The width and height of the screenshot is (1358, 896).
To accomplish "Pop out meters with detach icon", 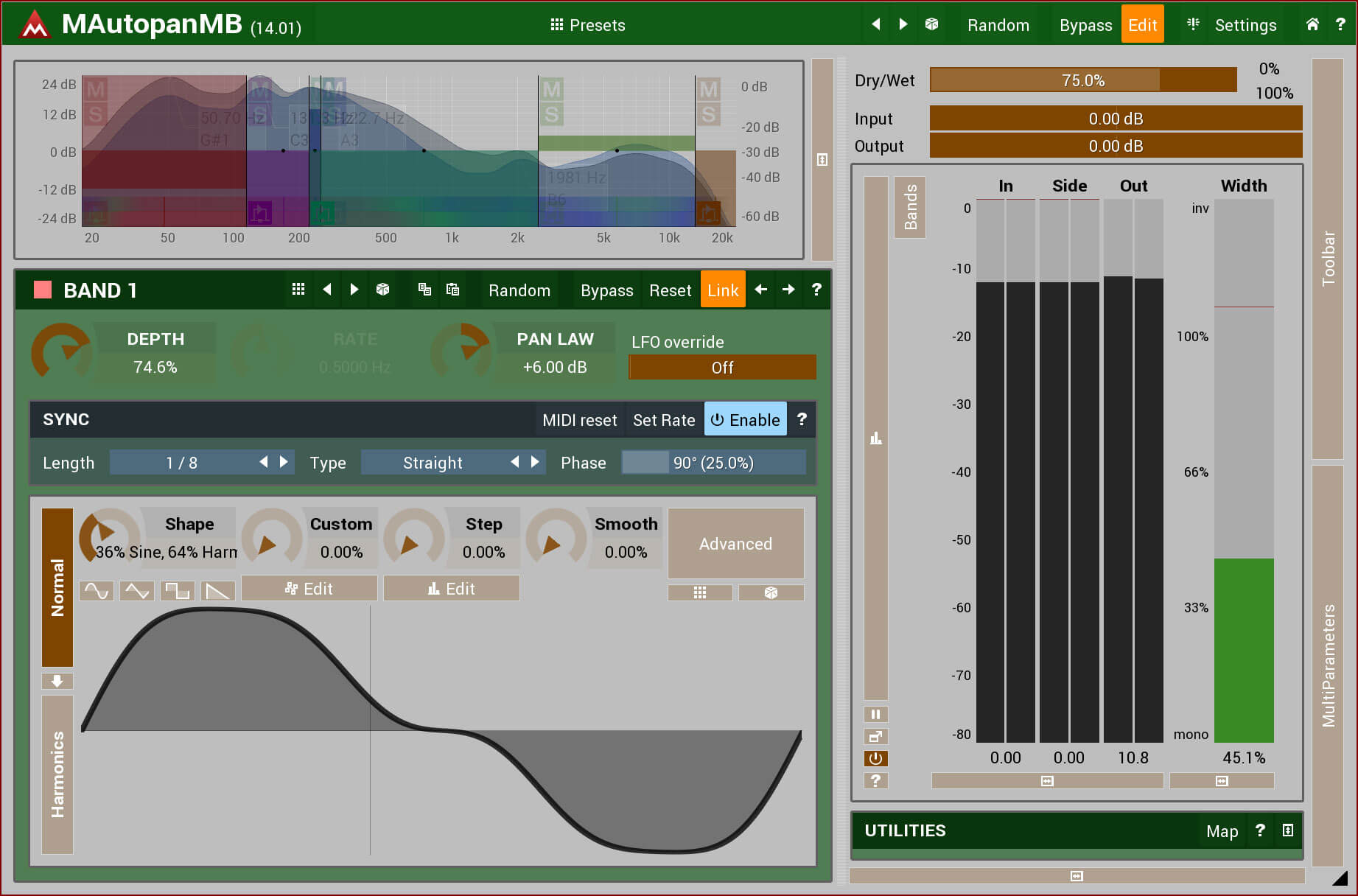I will pyautogui.click(x=875, y=736).
